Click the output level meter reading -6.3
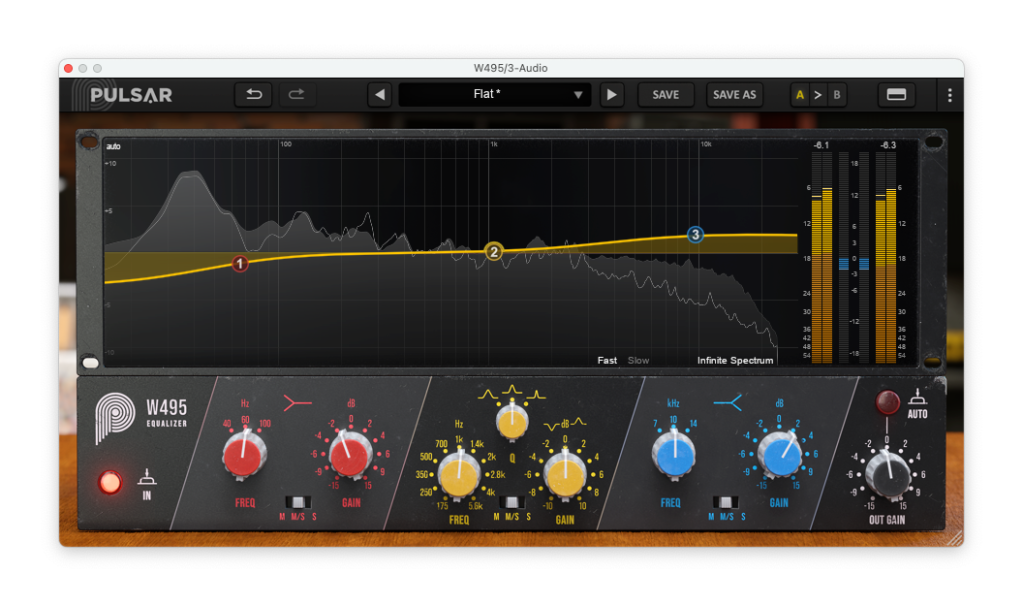1023x606 pixels. tap(886, 258)
